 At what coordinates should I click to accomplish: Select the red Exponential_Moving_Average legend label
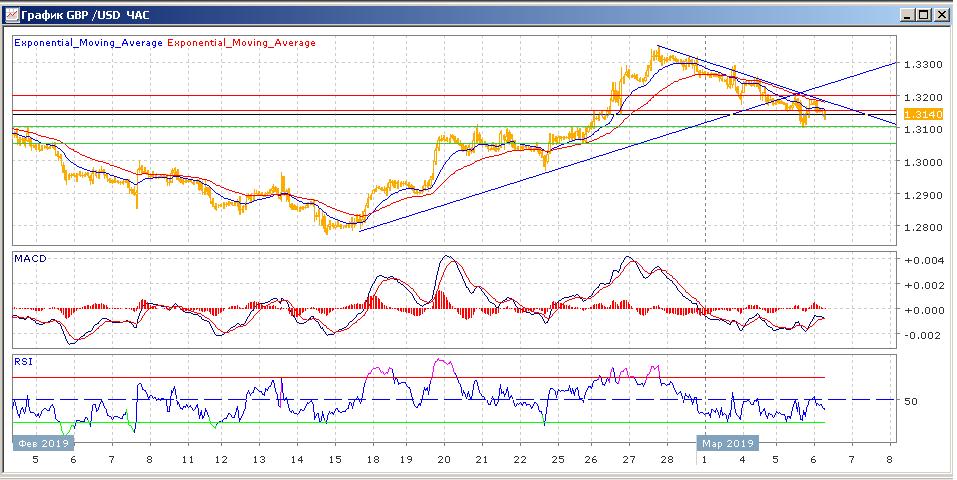point(241,43)
